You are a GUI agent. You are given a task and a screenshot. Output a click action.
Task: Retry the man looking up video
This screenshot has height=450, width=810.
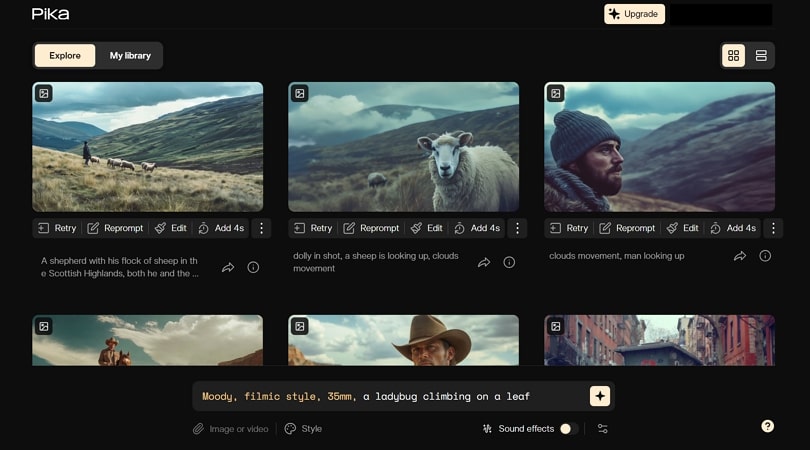569,228
